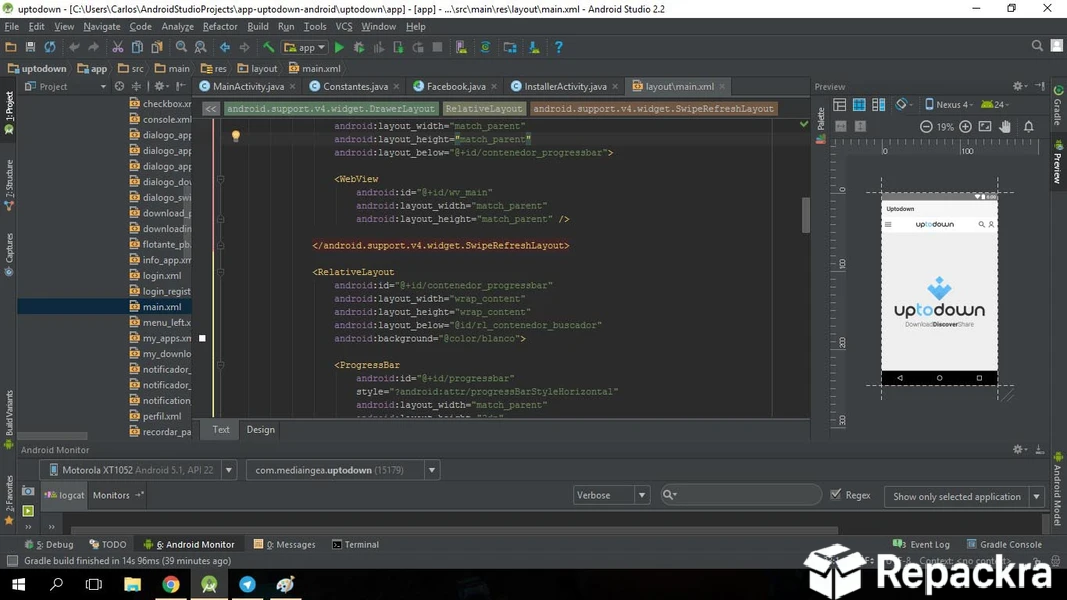Image resolution: width=1067 pixels, height=600 pixels.
Task: Toggle design plus blueprint view in preview
Action: tap(879, 105)
